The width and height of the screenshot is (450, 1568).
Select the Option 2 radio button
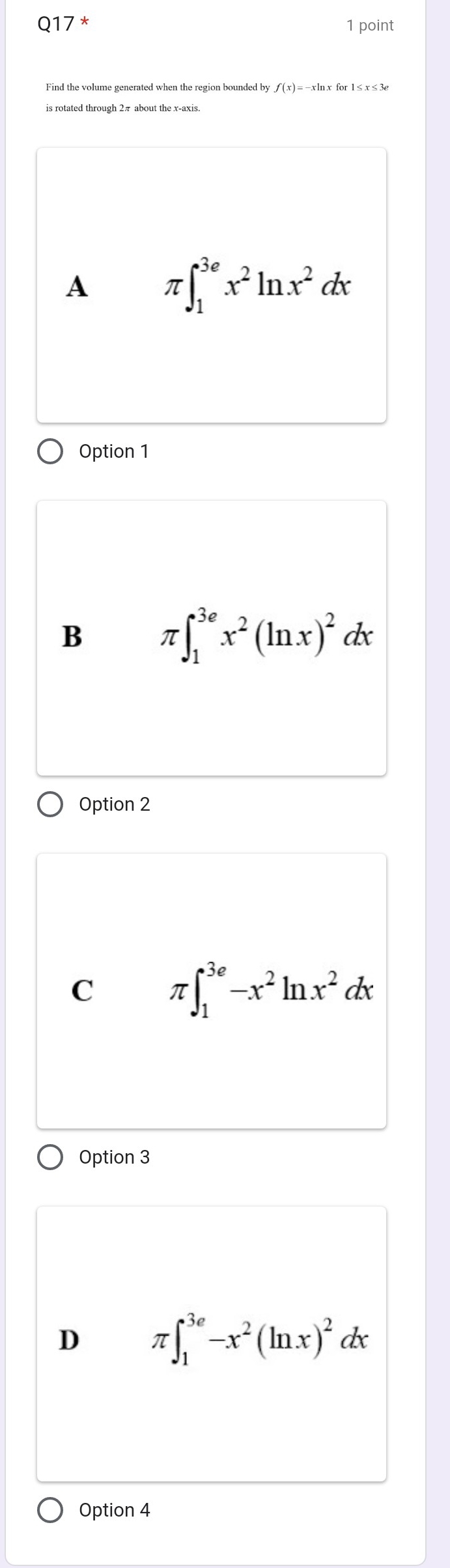(x=50, y=805)
